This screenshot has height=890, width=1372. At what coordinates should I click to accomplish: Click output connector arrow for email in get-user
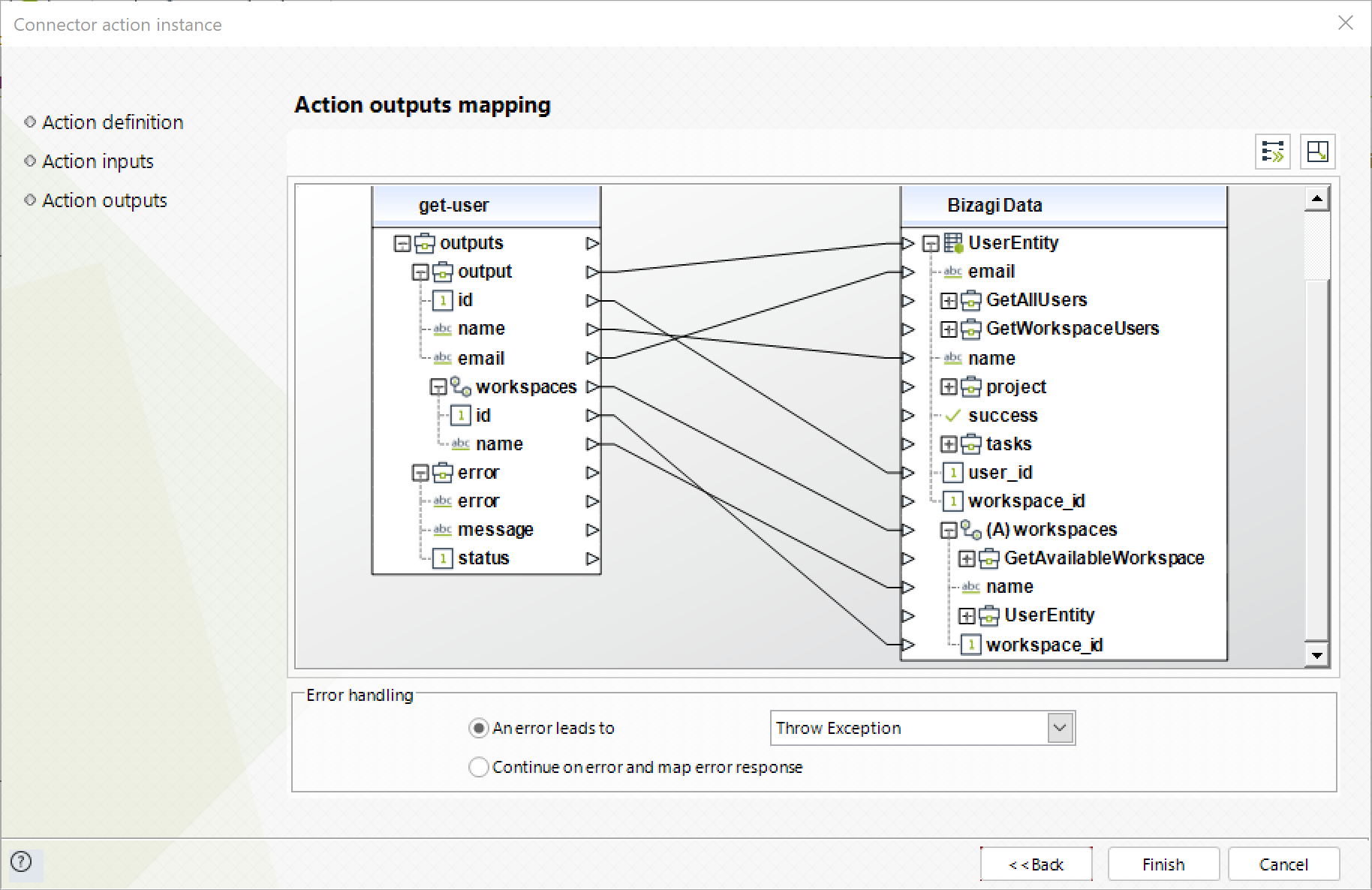click(x=593, y=358)
